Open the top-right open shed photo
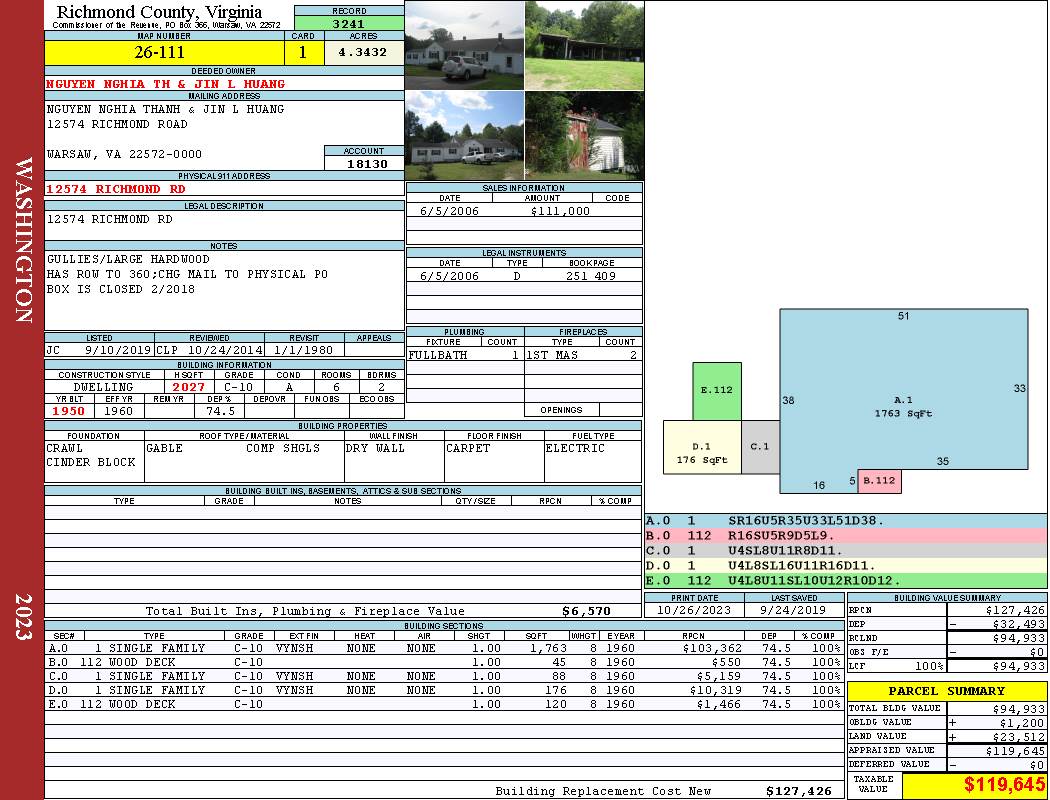1050x800 pixels. tap(584, 45)
